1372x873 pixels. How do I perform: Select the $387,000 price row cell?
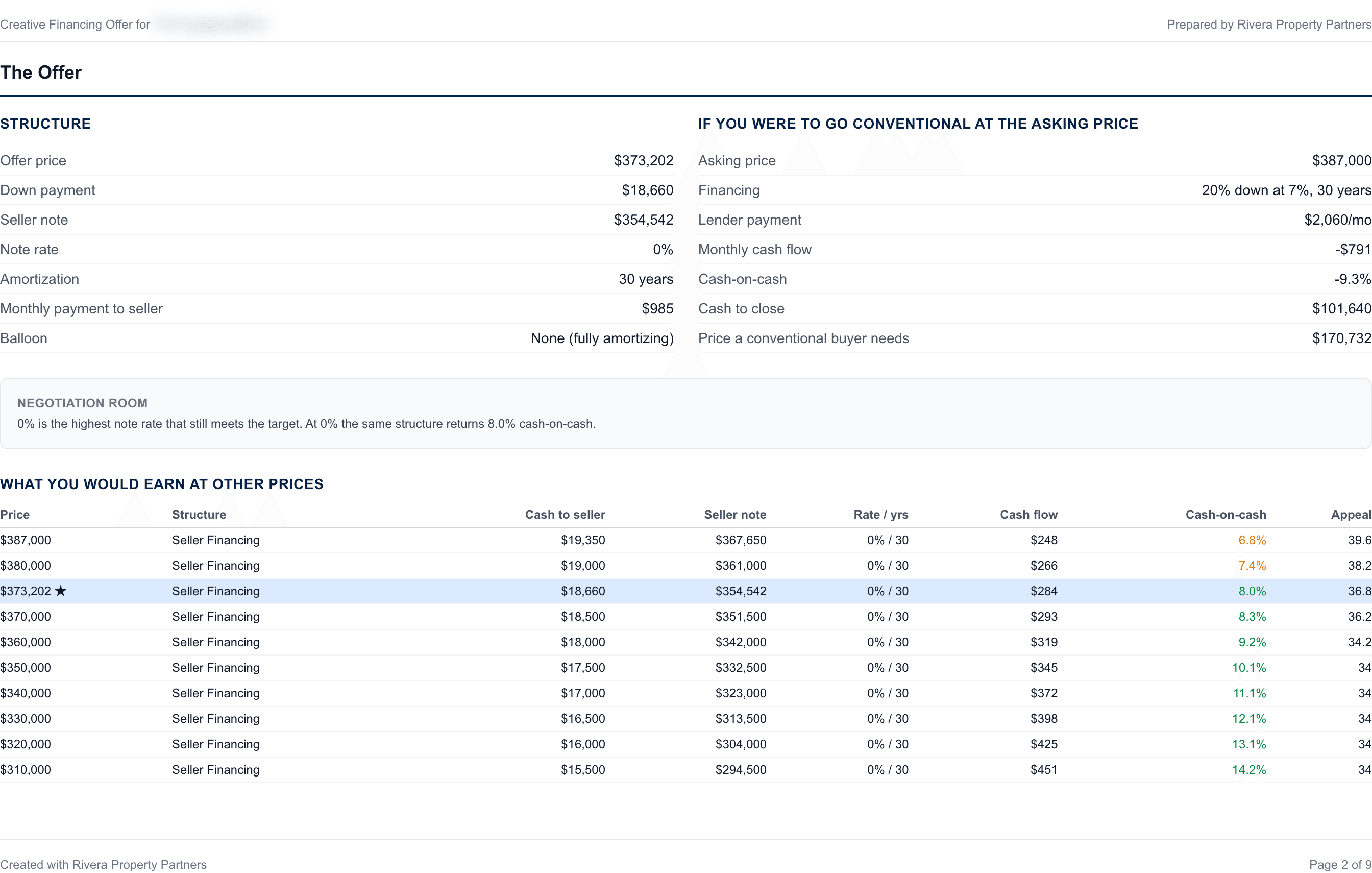point(26,540)
